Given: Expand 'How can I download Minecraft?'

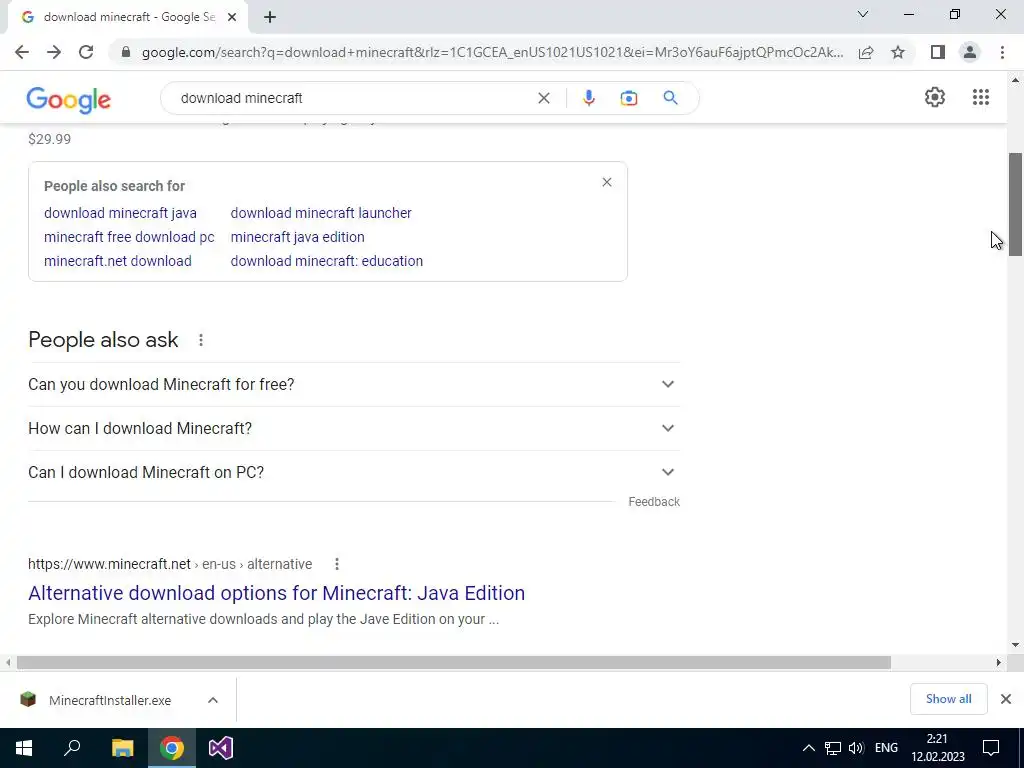Looking at the screenshot, I should click(x=354, y=428).
